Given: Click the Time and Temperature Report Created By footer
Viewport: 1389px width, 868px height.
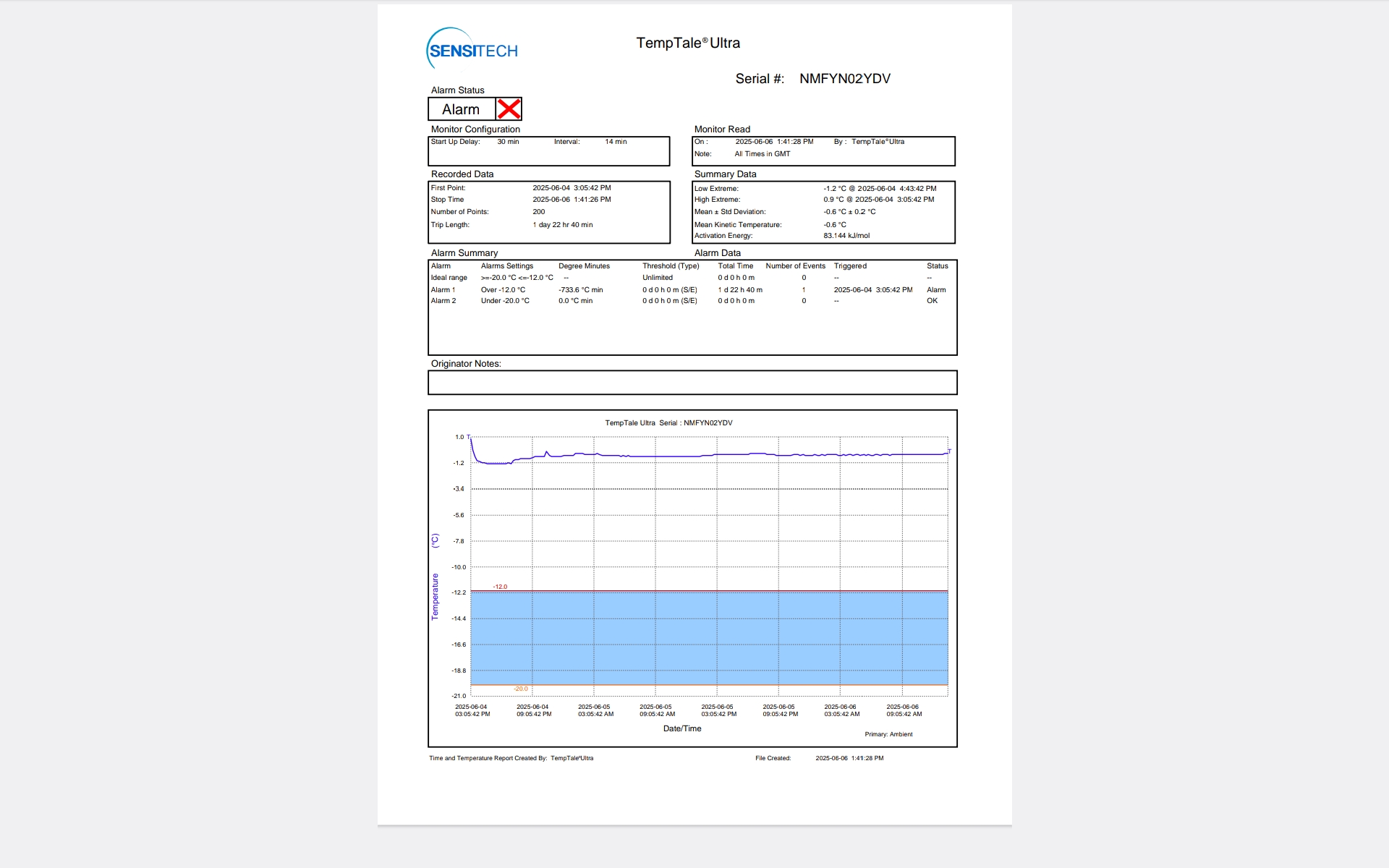Looking at the screenshot, I should 511,758.
